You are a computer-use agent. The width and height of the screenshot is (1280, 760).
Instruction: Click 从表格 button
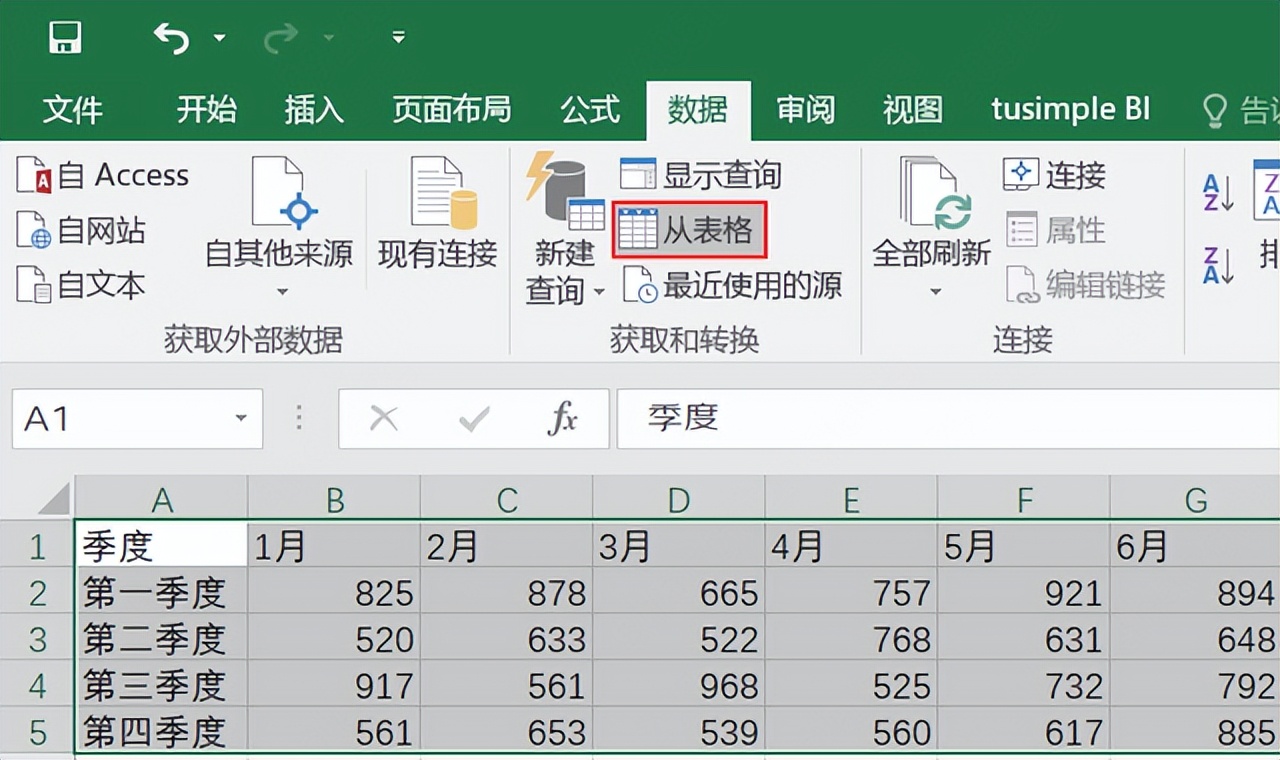point(690,231)
